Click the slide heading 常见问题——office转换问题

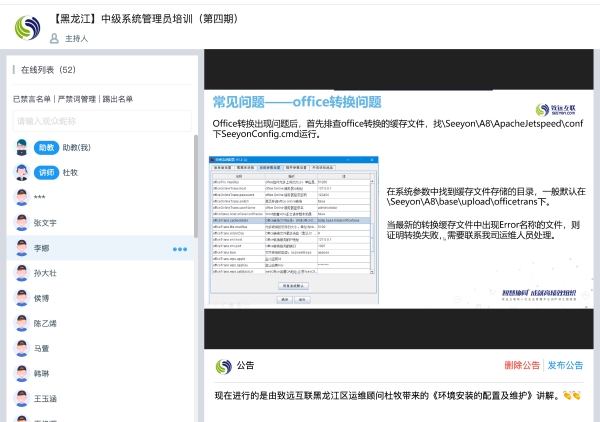[x=297, y=102]
